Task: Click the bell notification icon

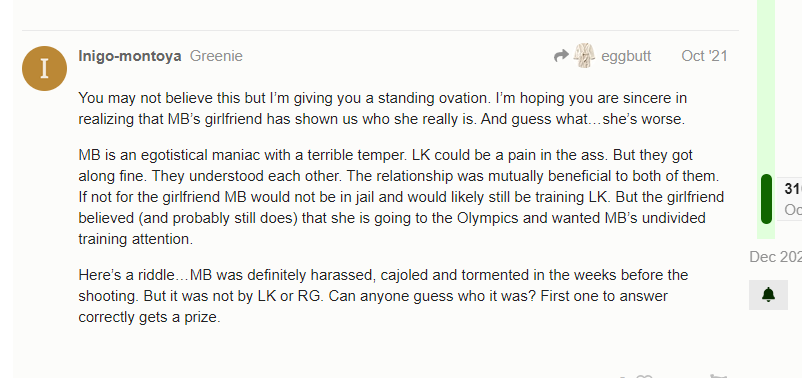Action: coord(768,295)
